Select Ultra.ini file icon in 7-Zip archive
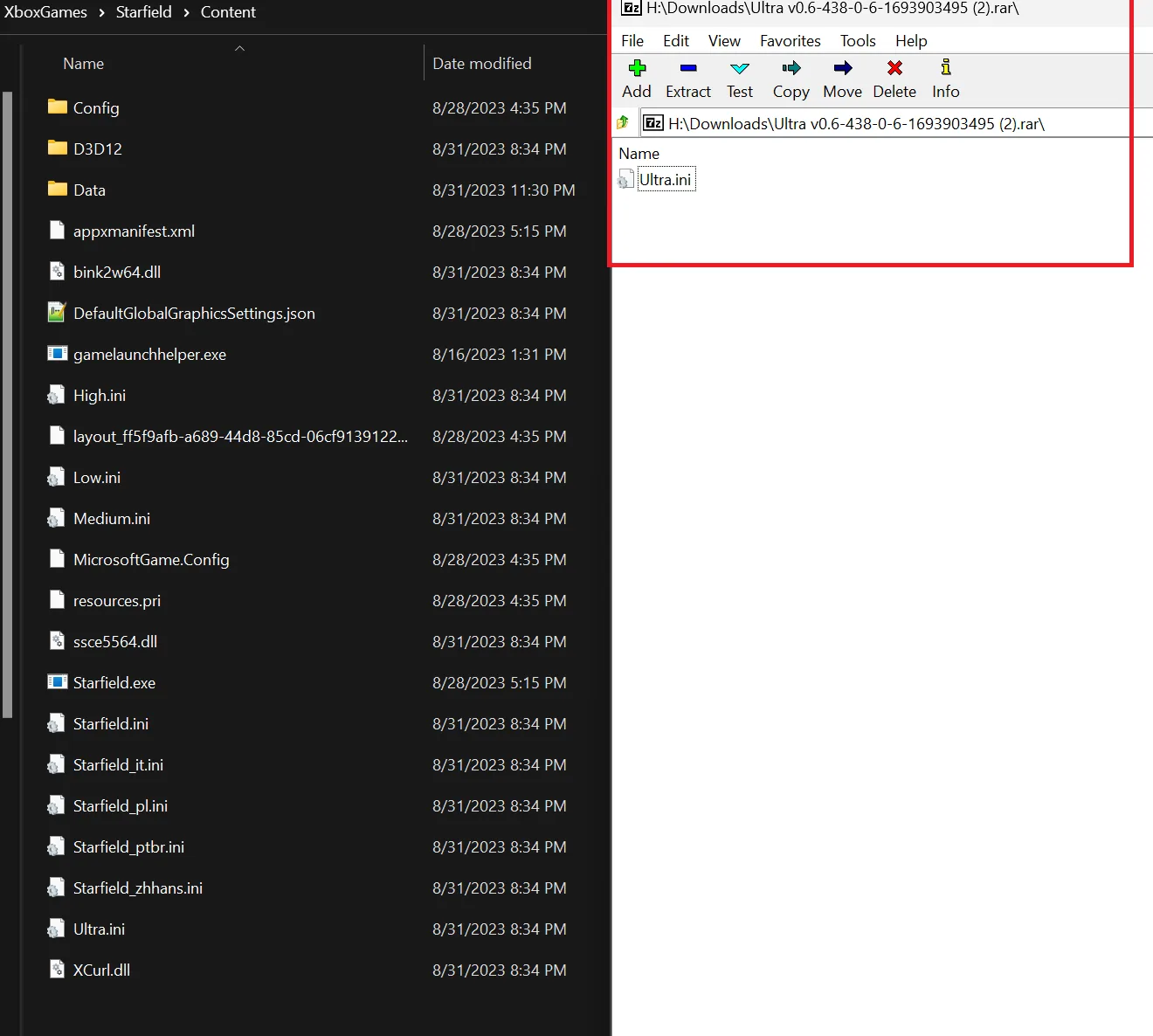 (625, 180)
